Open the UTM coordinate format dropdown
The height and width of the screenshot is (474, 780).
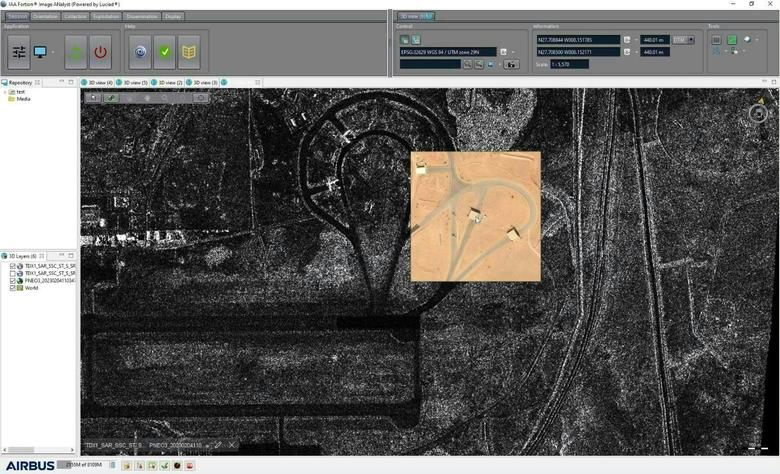(x=690, y=40)
